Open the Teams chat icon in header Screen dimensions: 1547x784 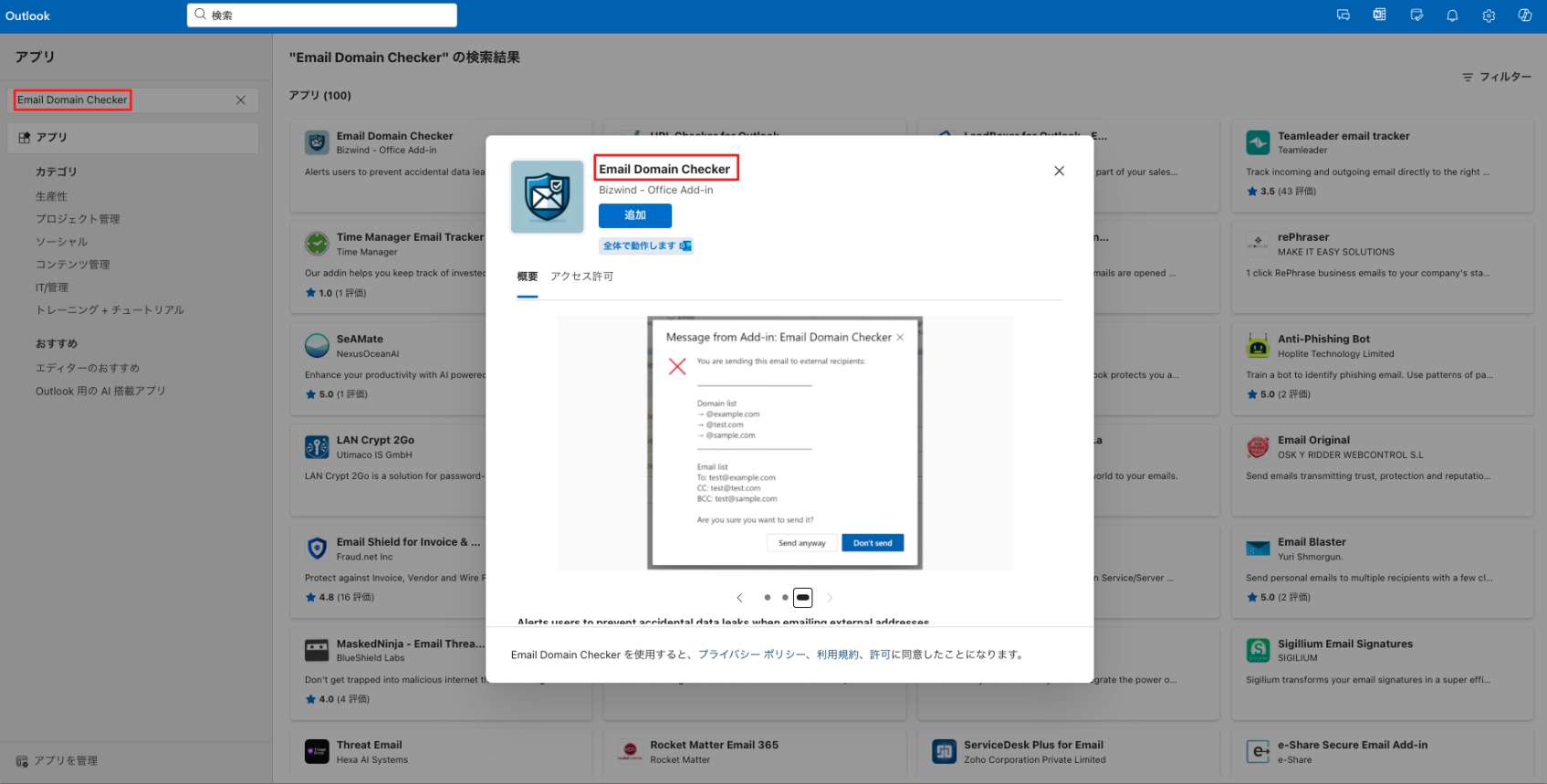(x=1343, y=16)
